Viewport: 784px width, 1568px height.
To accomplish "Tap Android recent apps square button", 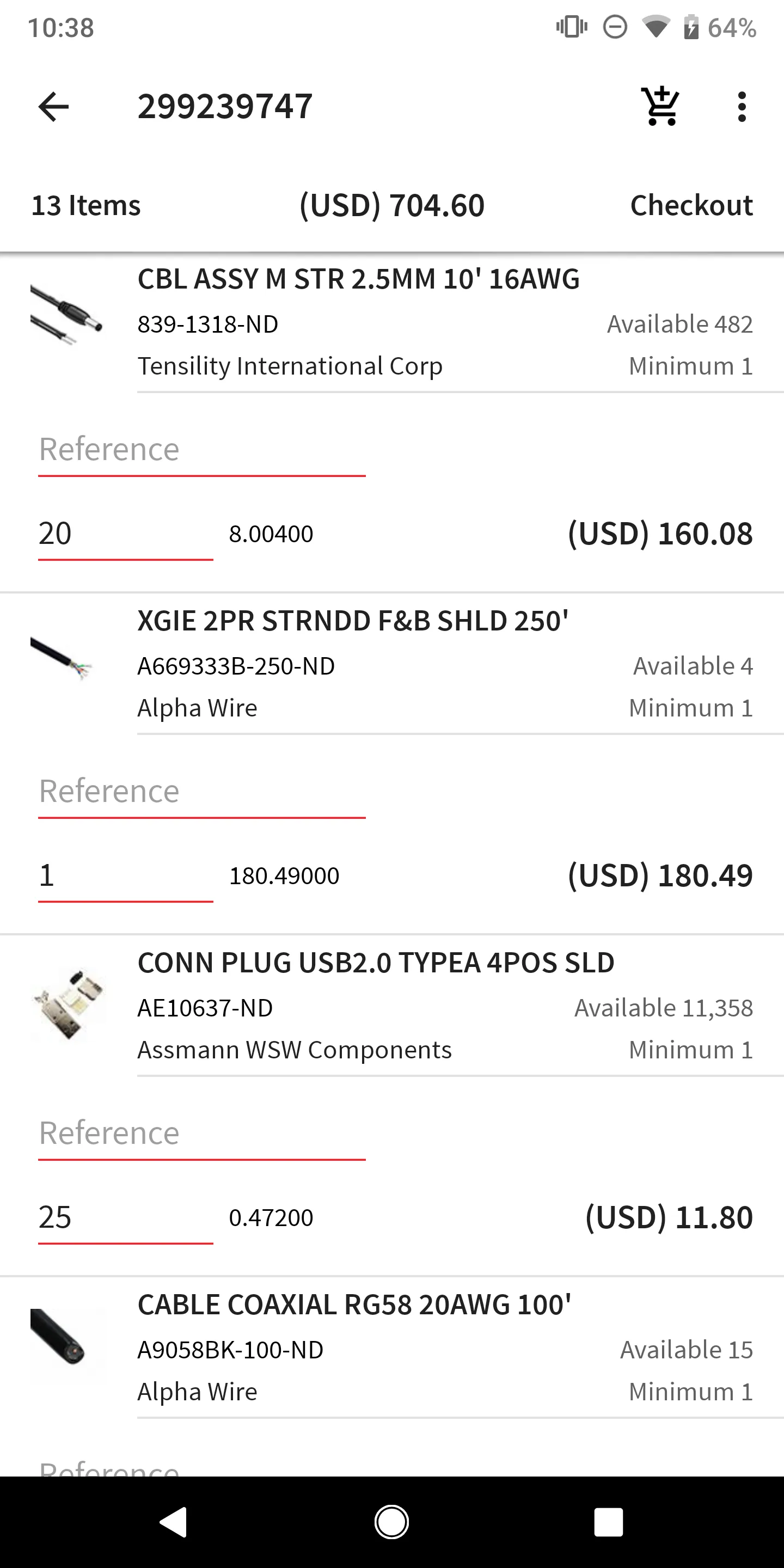I will [608, 1522].
